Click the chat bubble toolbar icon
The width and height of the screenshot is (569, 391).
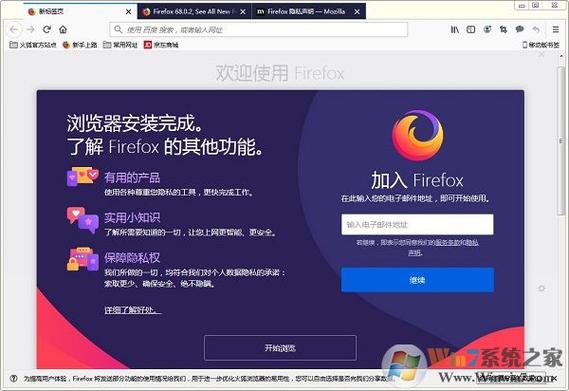(520, 29)
